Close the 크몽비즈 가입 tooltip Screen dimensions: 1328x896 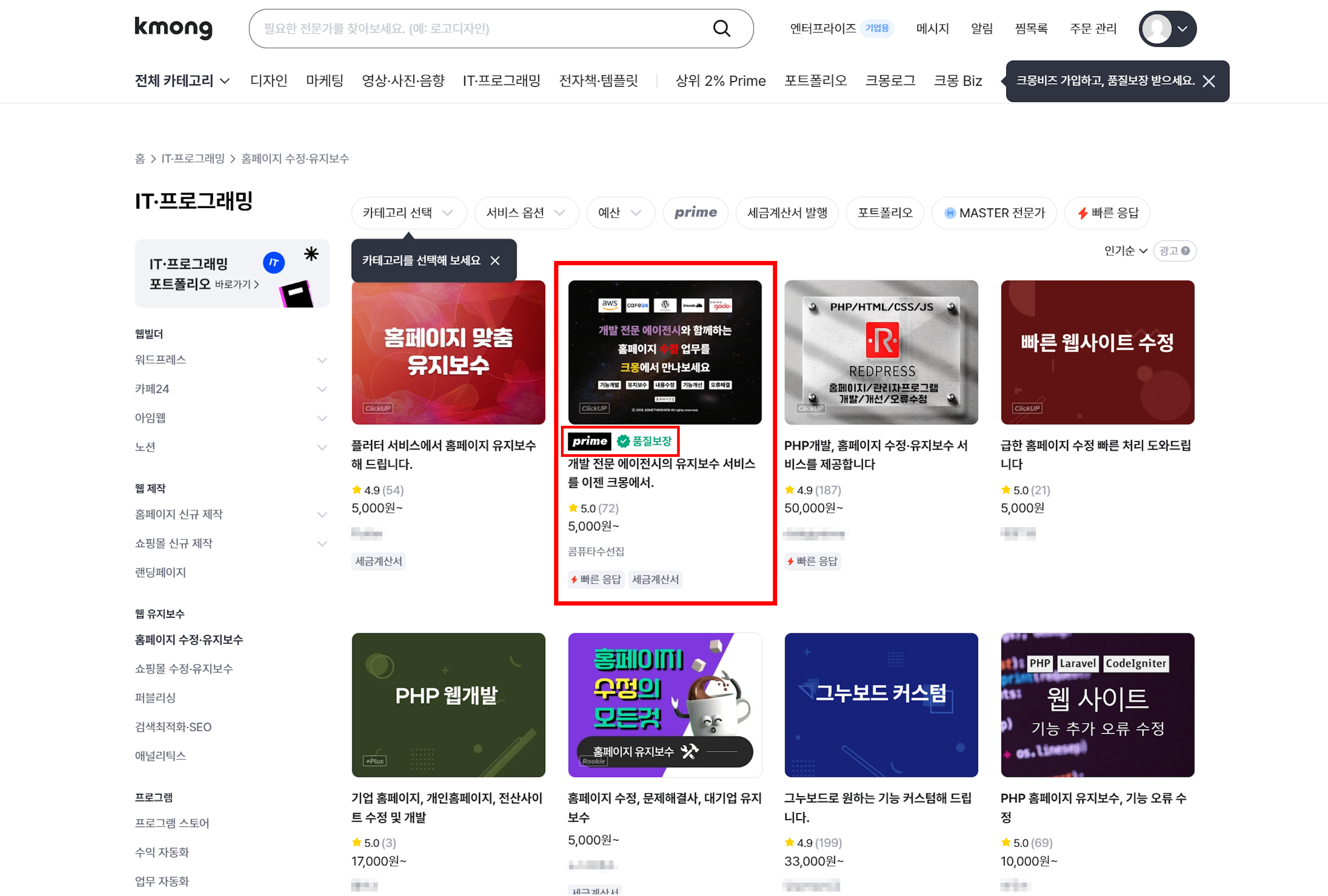(x=1208, y=81)
